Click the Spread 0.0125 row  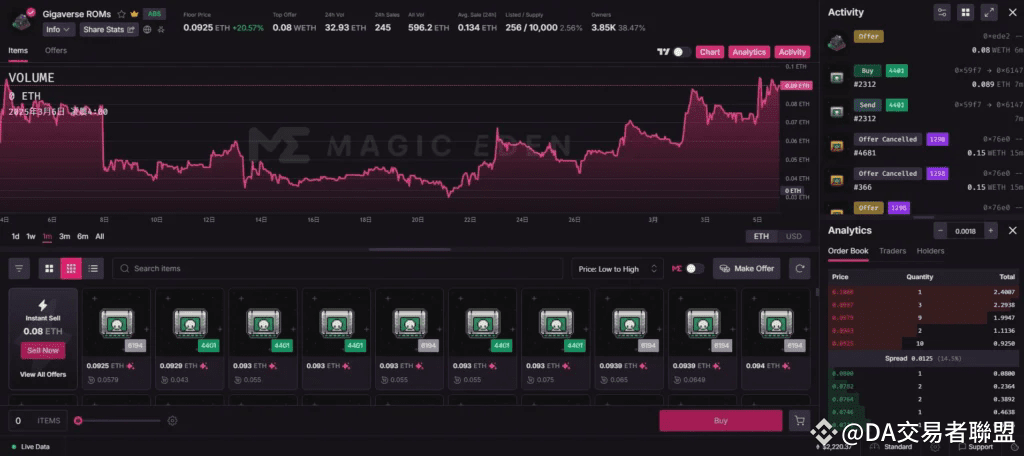[x=923, y=359]
